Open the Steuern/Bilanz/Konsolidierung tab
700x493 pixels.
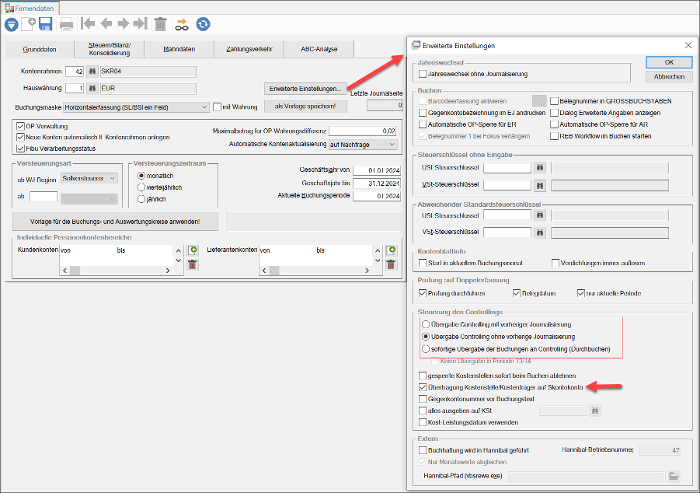click(109, 49)
